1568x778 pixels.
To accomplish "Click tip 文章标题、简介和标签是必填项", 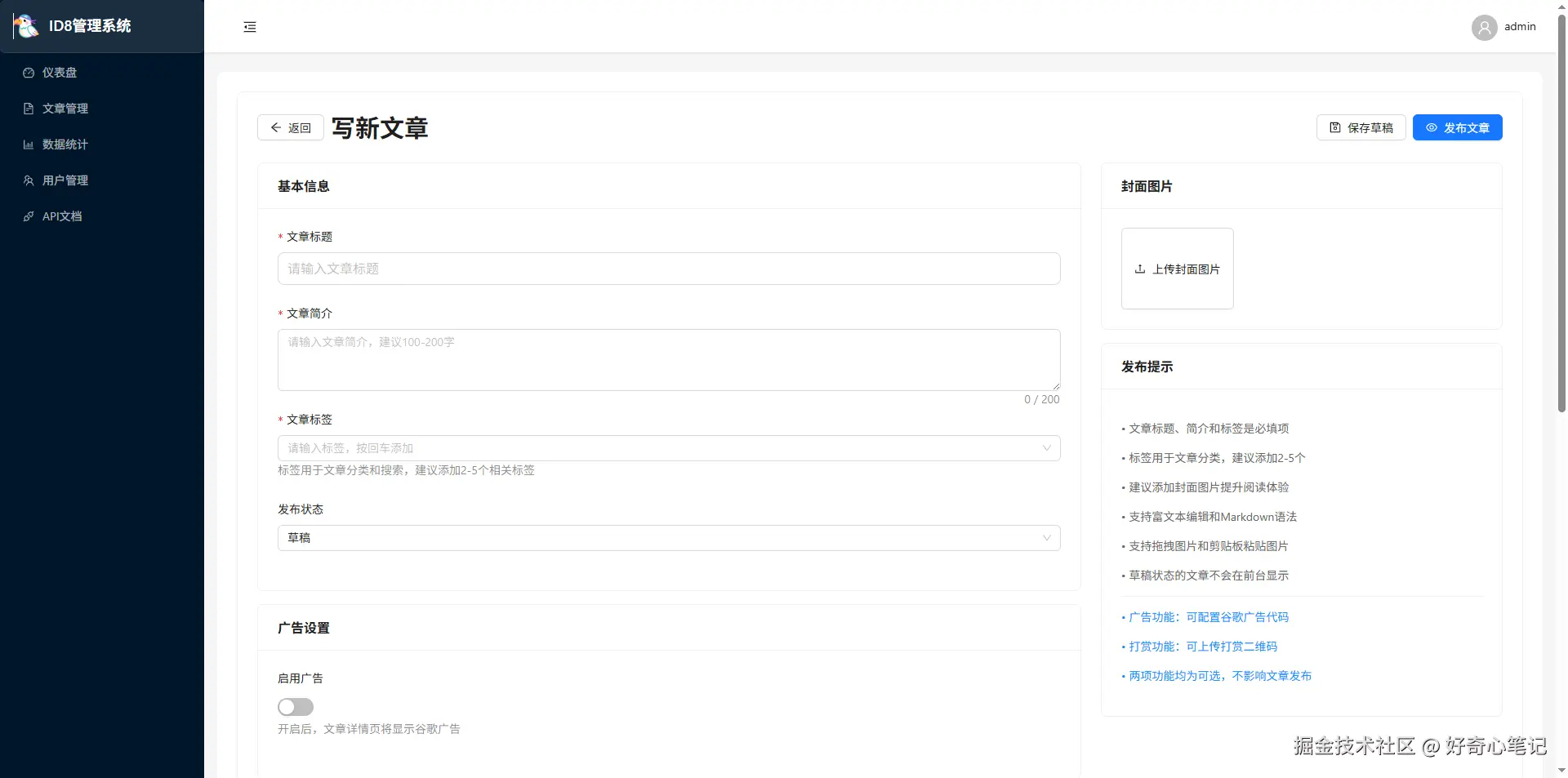I will [x=1205, y=429].
